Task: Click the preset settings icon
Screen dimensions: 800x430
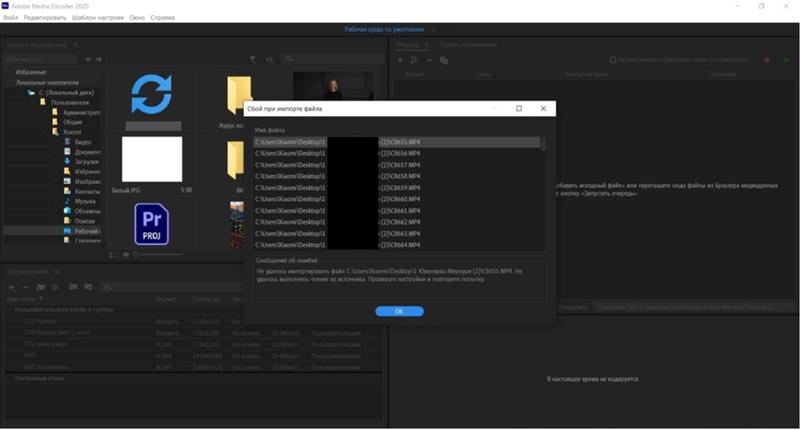Action: click(x=55, y=287)
